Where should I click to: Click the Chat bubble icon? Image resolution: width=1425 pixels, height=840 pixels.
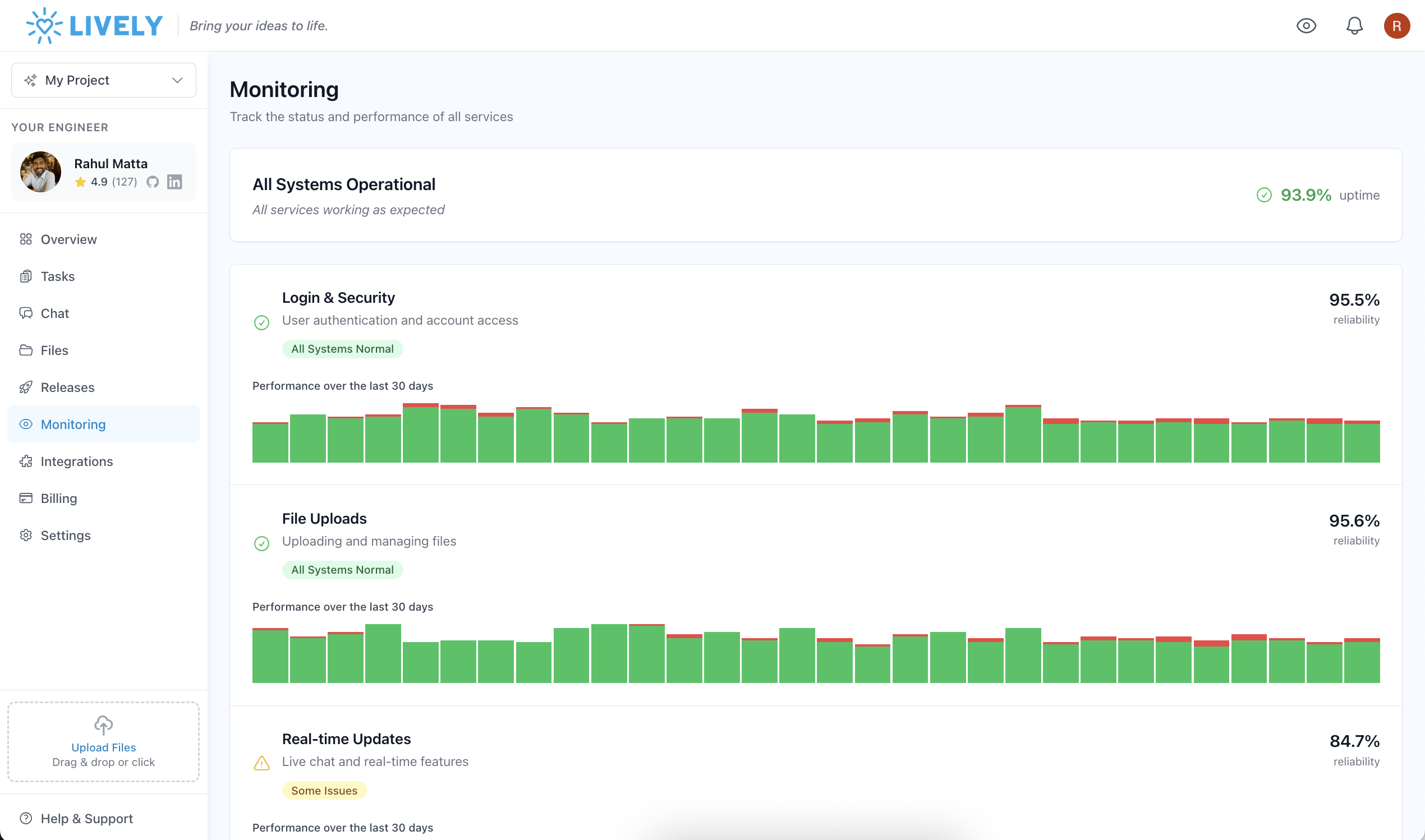[26, 313]
